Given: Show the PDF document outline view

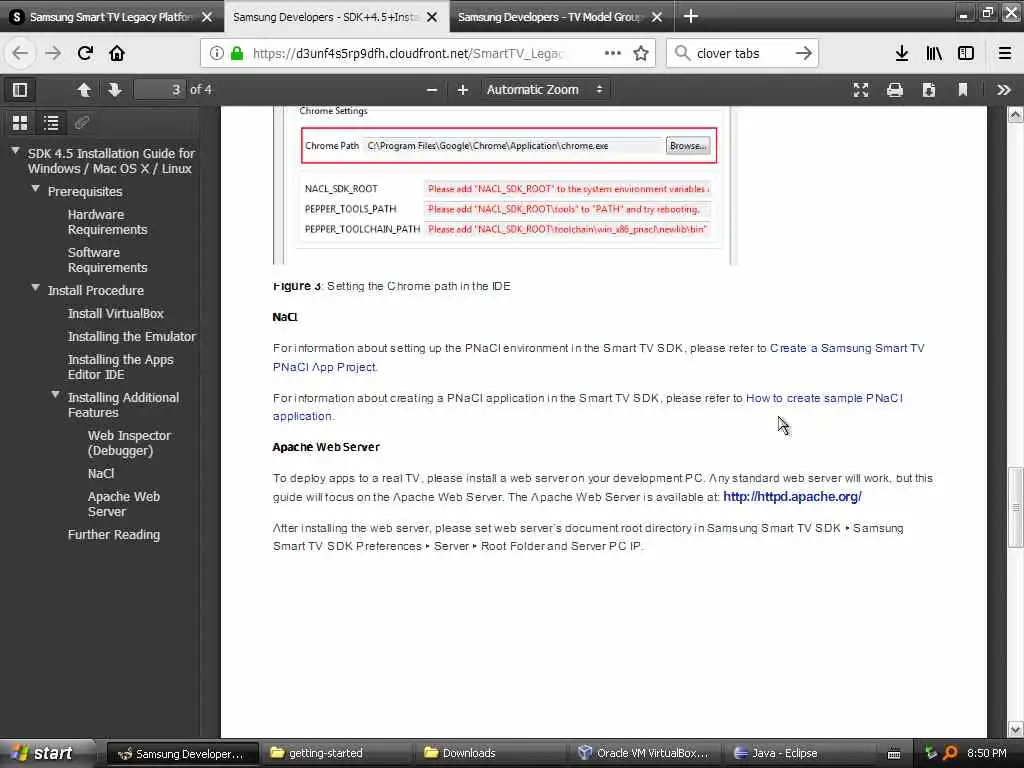Looking at the screenshot, I should (x=51, y=122).
